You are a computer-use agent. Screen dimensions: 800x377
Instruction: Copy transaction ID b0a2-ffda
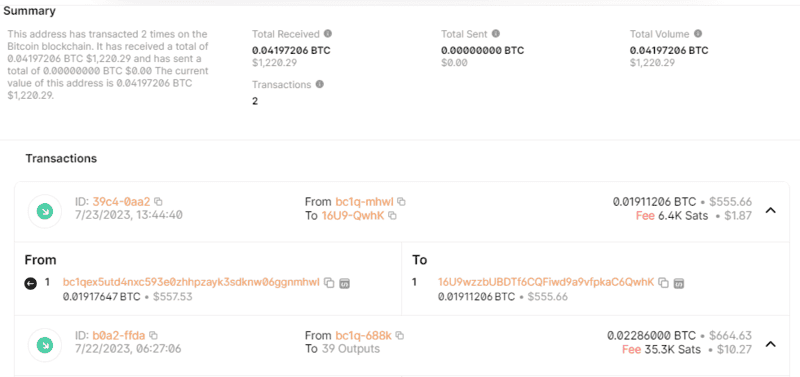point(153,335)
